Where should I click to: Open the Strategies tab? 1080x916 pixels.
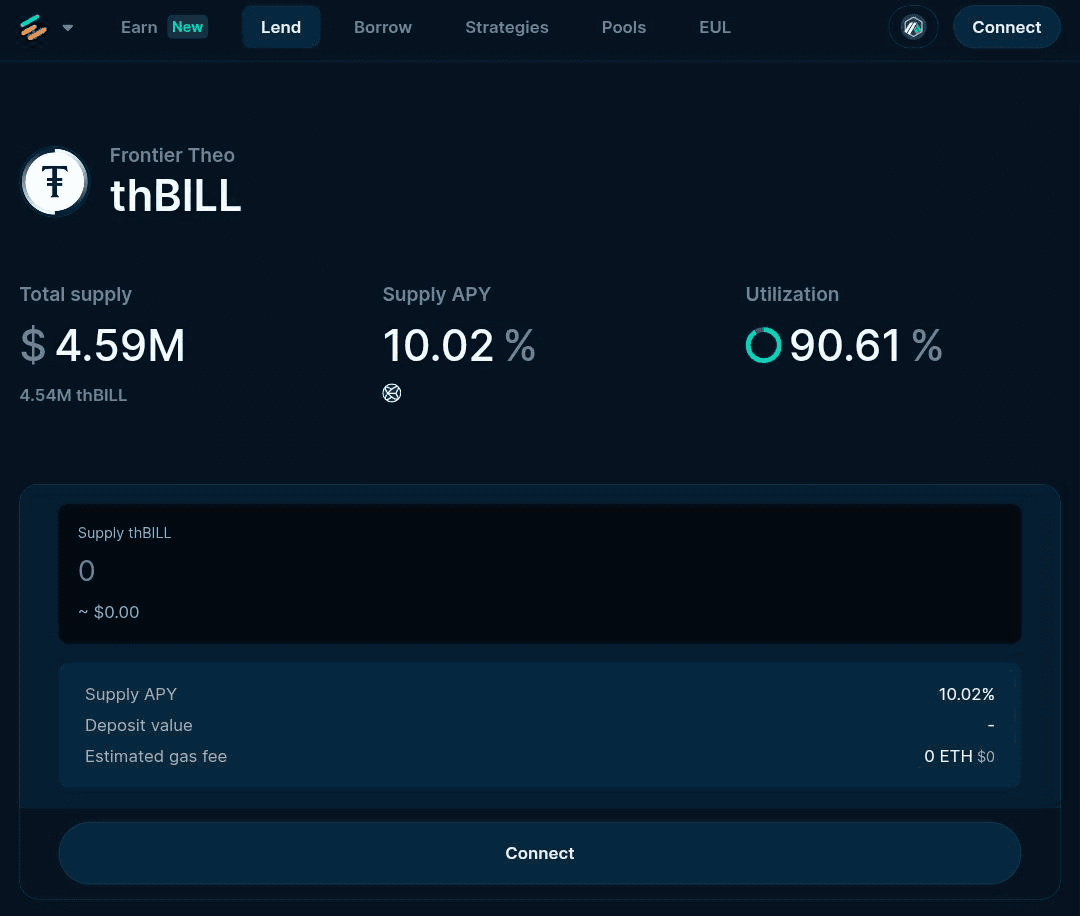coord(506,27)
